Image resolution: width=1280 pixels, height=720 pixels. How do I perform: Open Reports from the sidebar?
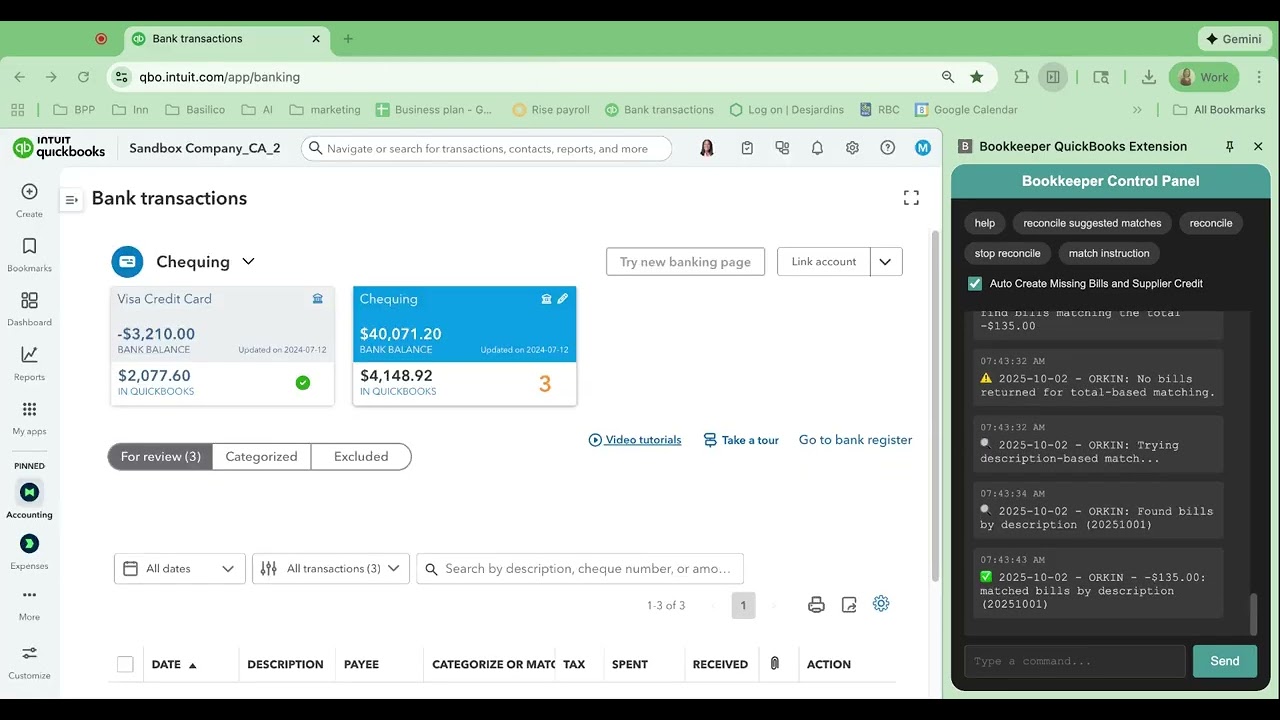point(29,363)
